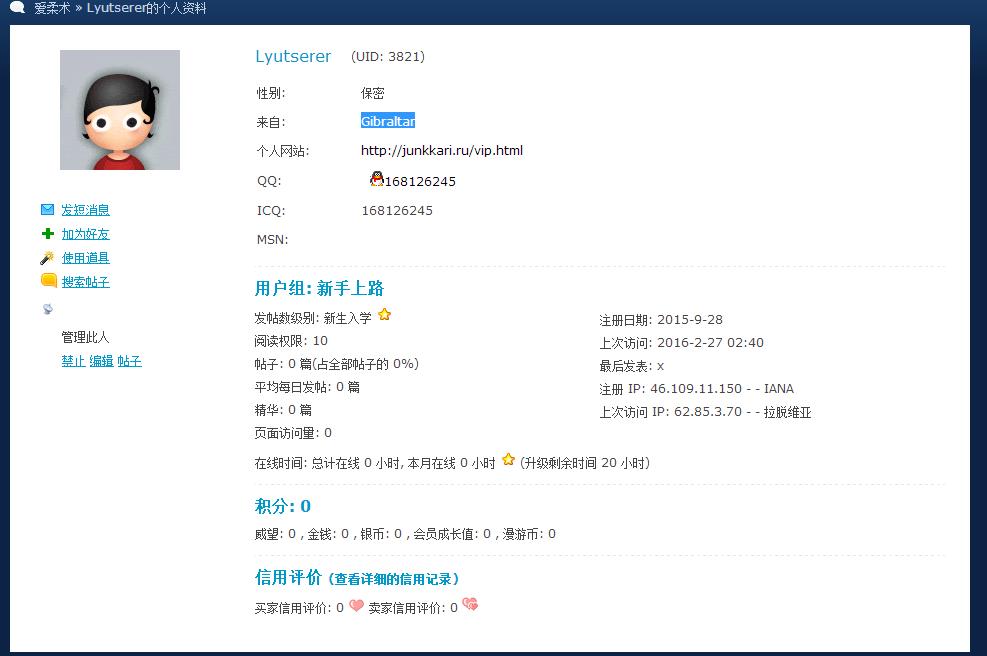Click the 用户组: 新手上路 heading
Viewport: 987px width, 656px height.
319,288
